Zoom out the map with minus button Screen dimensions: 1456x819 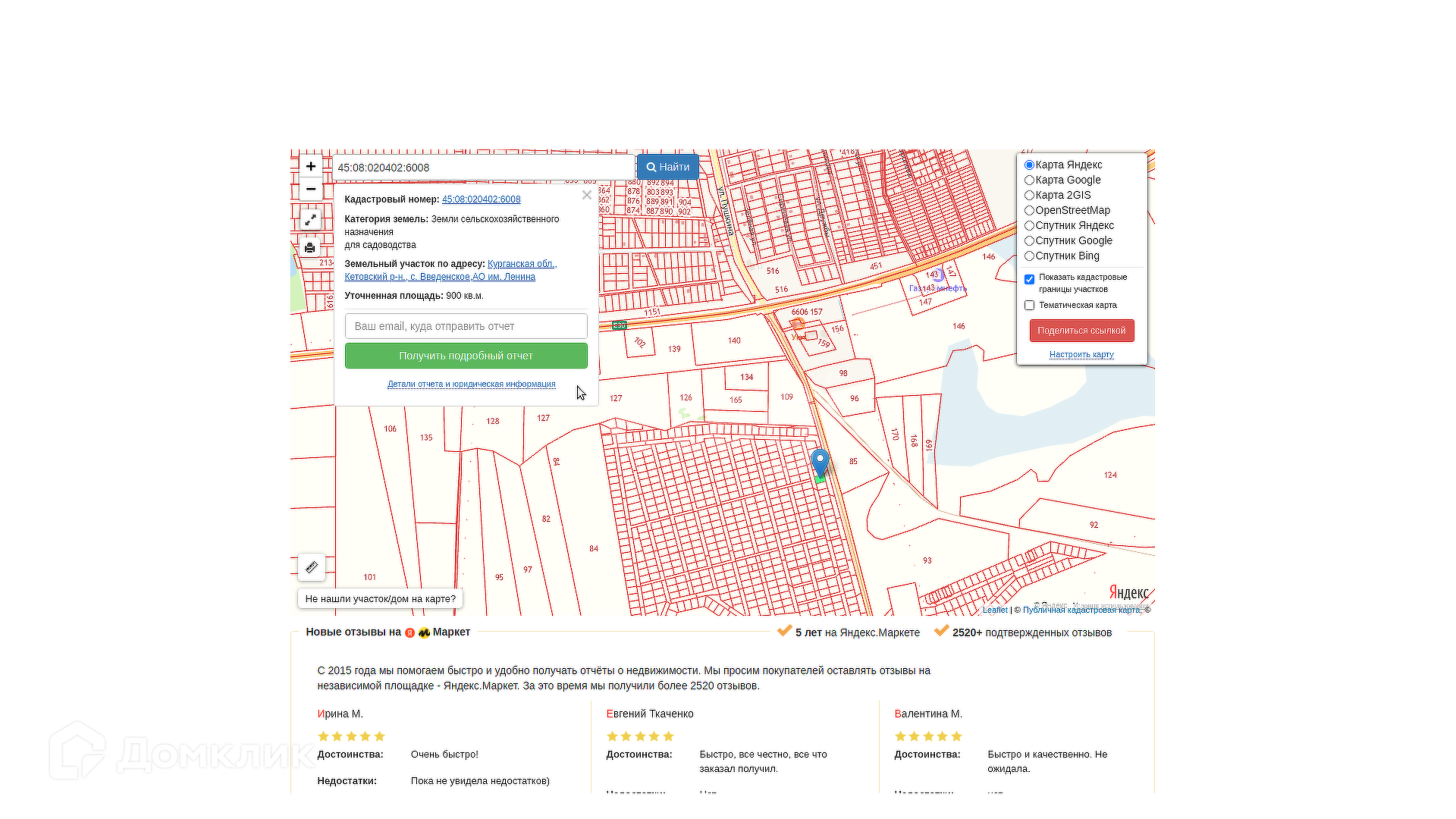(311, 189)
